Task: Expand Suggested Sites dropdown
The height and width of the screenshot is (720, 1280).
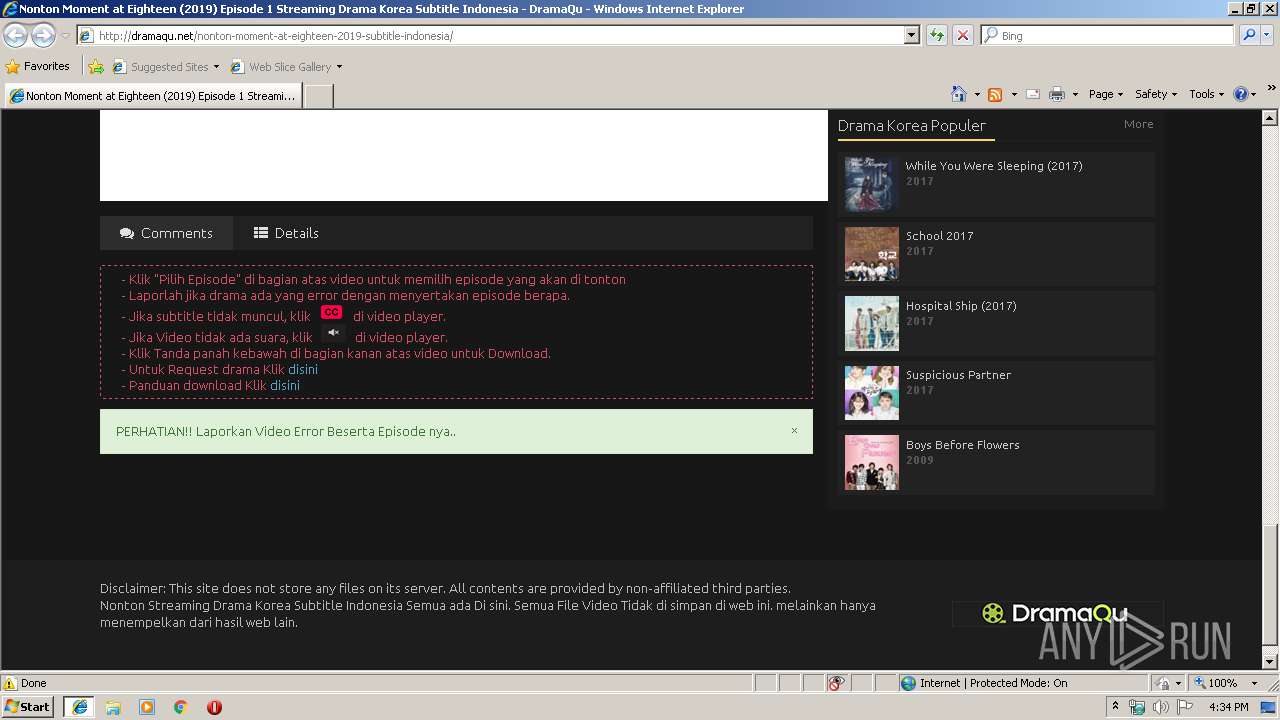Action: (x=216, y=67)
